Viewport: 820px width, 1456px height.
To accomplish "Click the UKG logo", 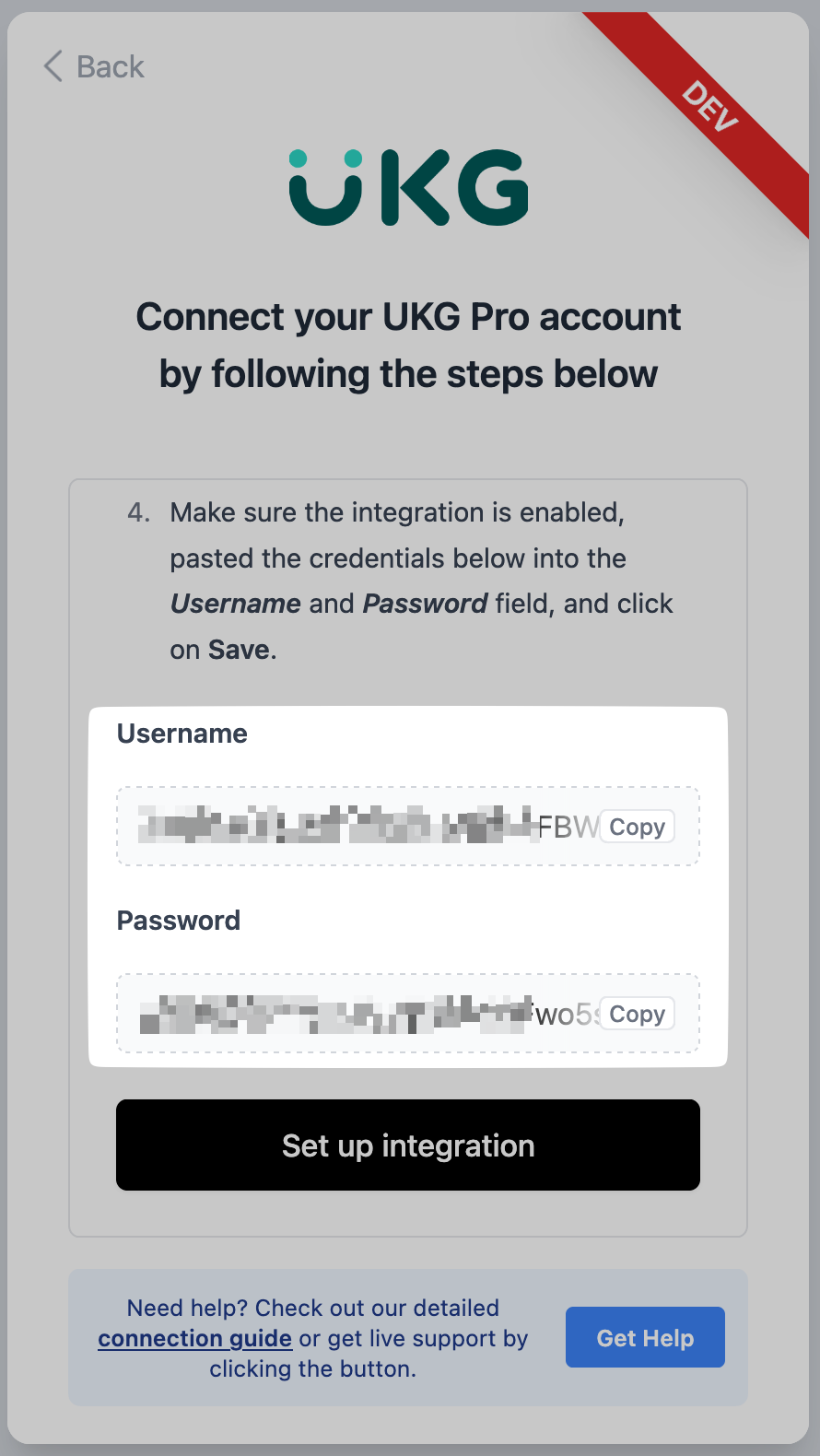I will click(x=408, y=187).
